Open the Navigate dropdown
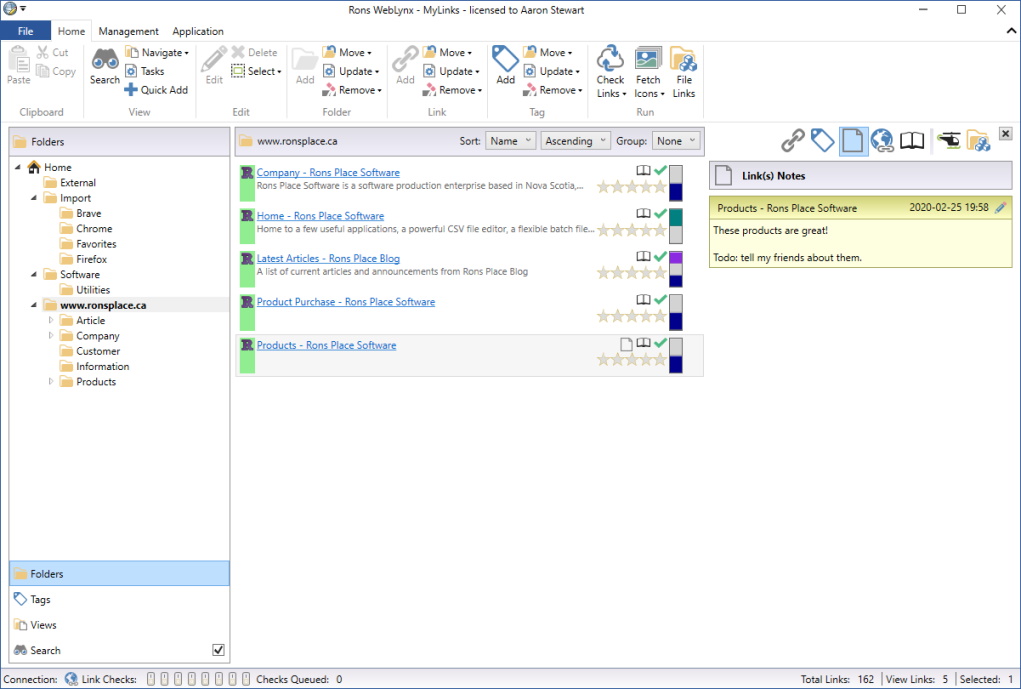The height and width of the screenshot is (689, 1021). [157, 52]
